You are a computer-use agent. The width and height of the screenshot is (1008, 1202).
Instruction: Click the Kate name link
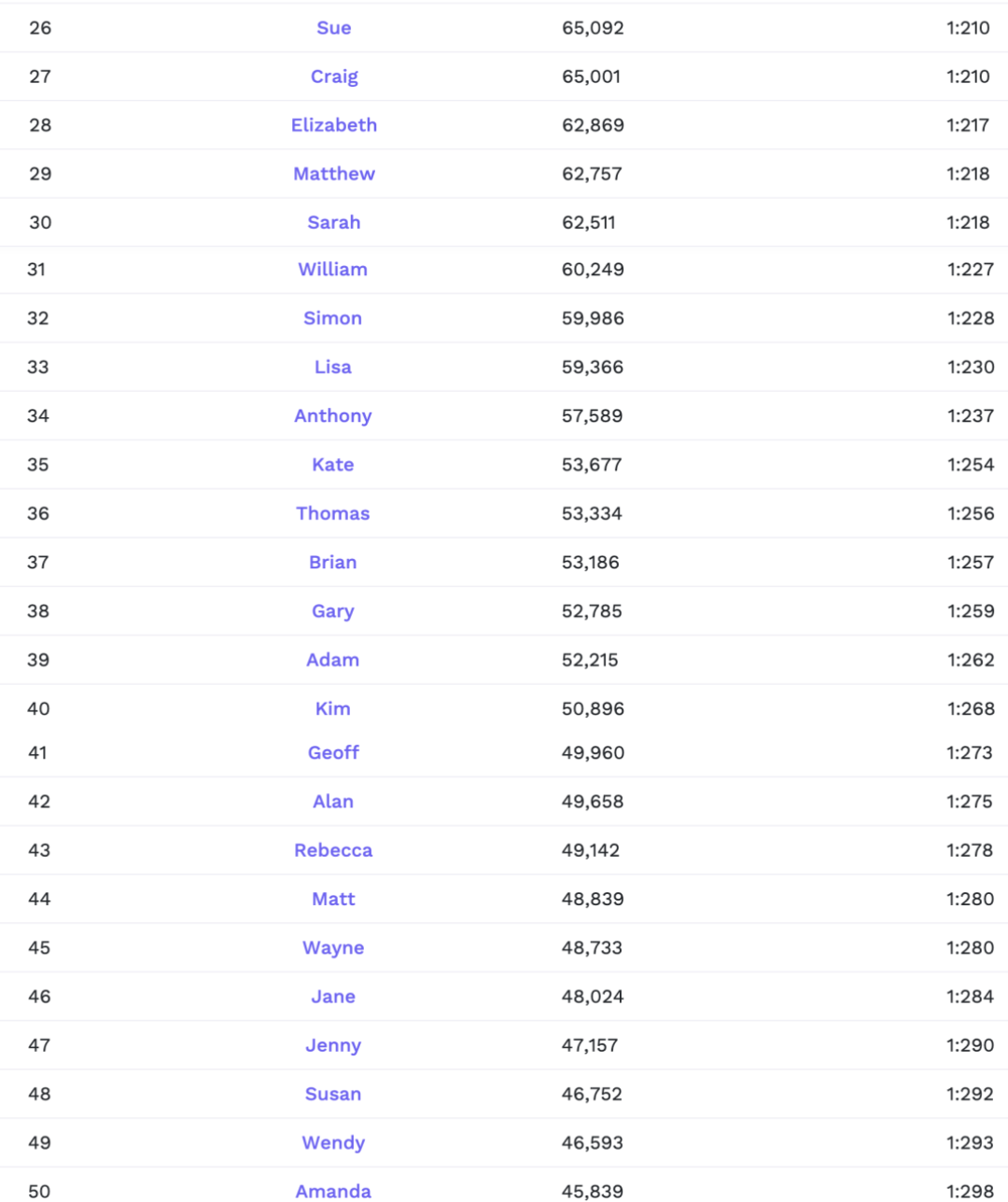click(x=332, y=465)
